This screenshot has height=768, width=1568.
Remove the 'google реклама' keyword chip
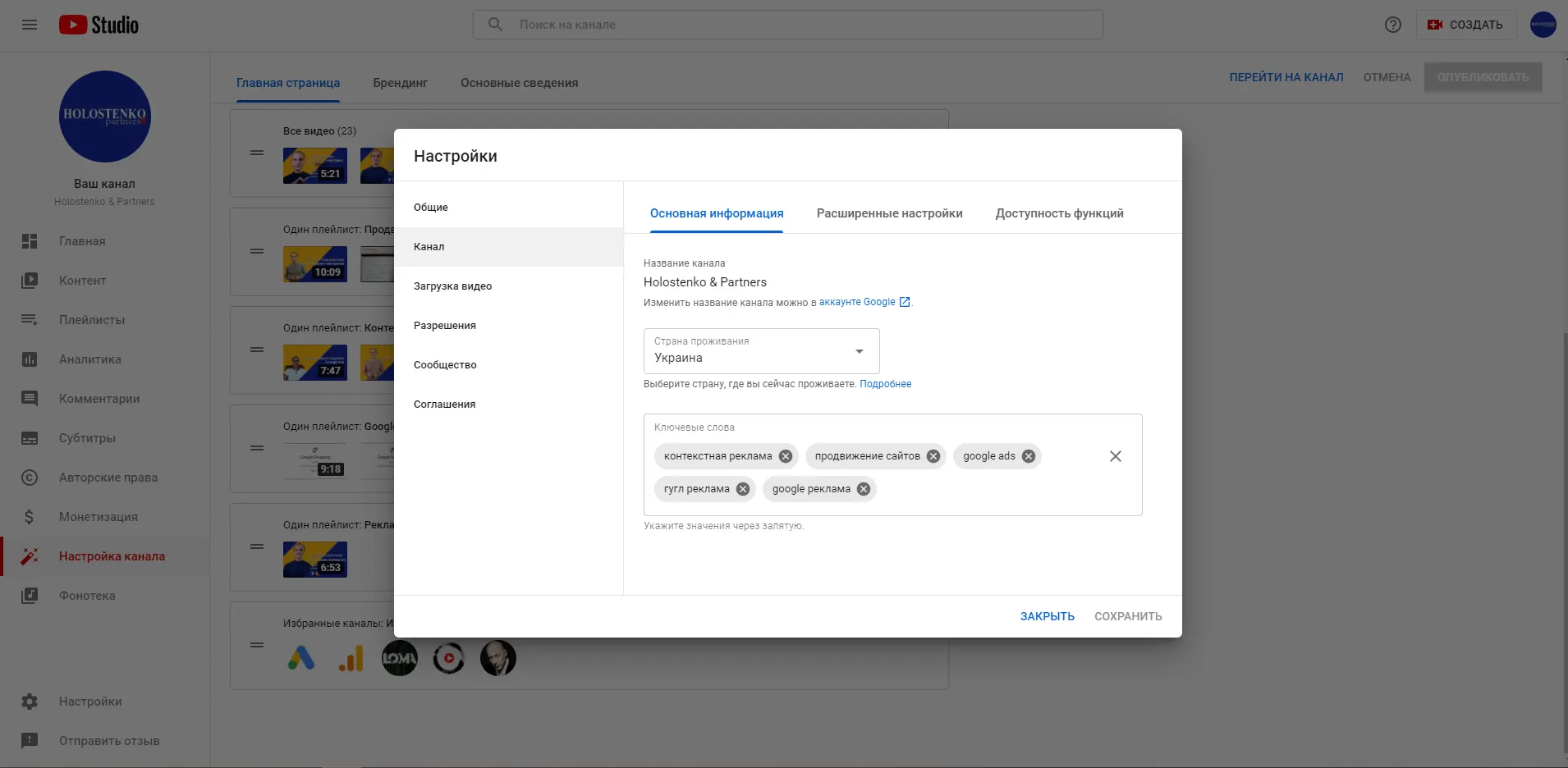864,489
